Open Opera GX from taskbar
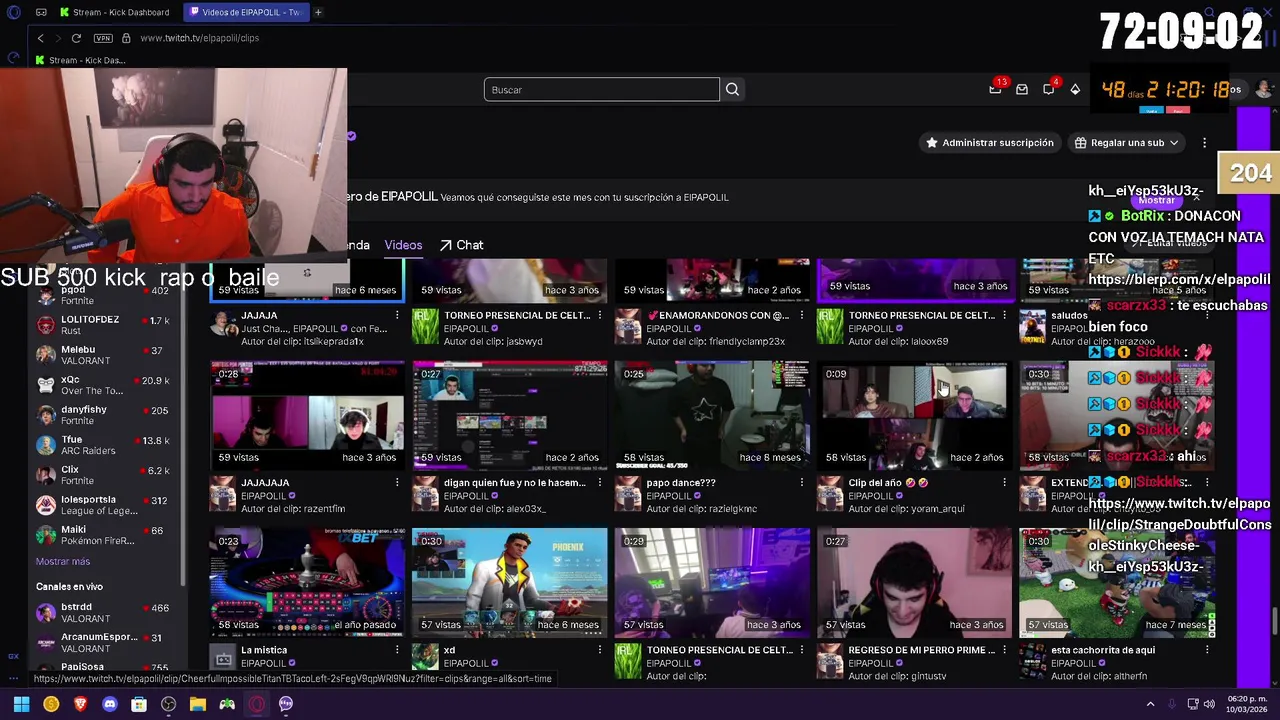This screenshot has height=720, width=1280. click(256, 704)
